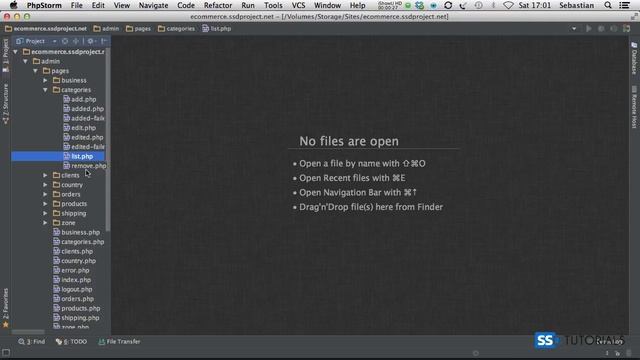Select add.php in categories folder
Viewport: 640px width, 360px height.
(x=80, y=99)
